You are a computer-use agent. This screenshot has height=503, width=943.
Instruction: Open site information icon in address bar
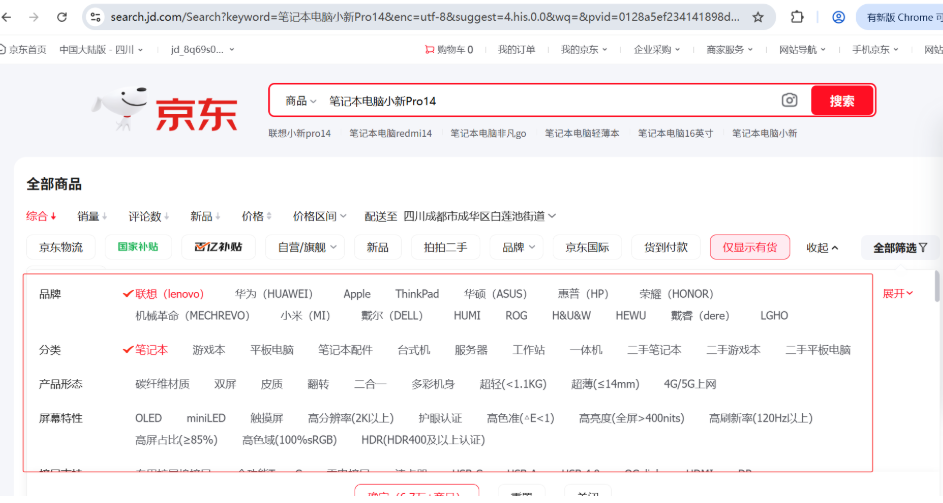(96, 17)
